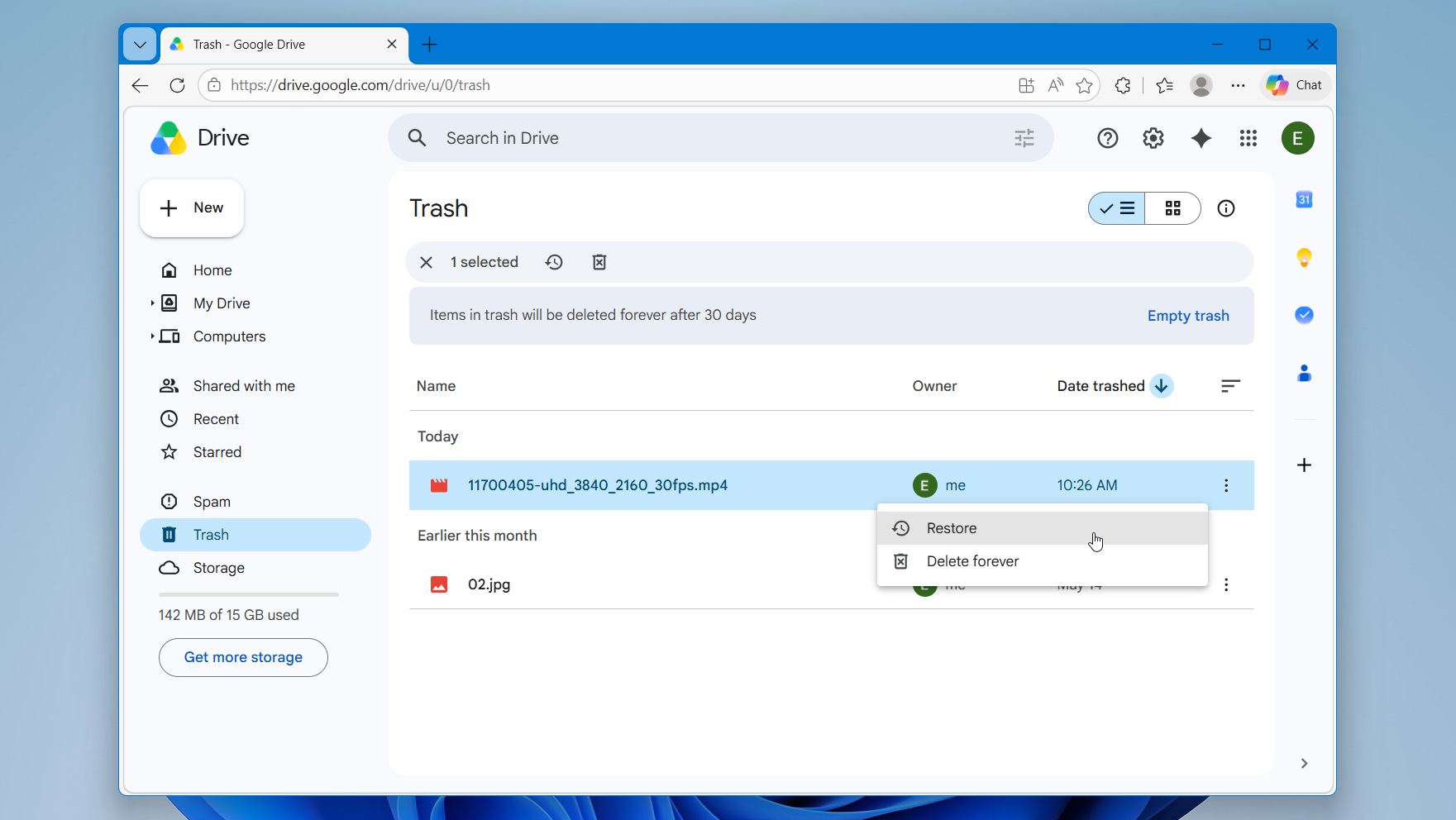Open Google Contacts side panel icon
The height and width of the screenshot is (820, 1456).
(x=1304, y=374)
